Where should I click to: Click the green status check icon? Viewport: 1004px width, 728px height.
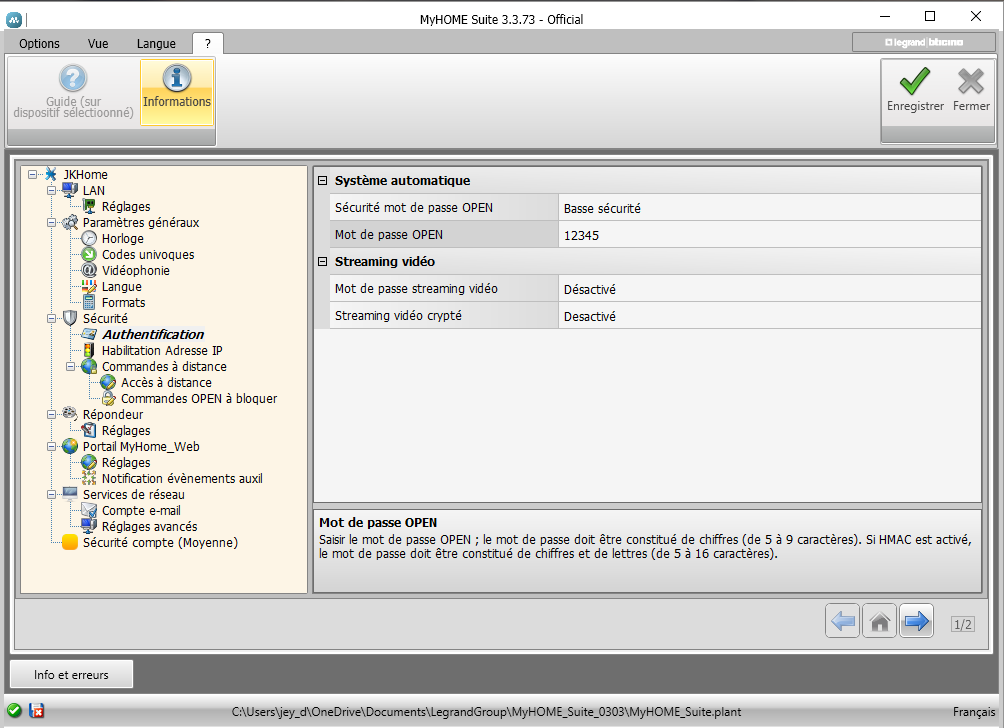click(x=14, y=710)
